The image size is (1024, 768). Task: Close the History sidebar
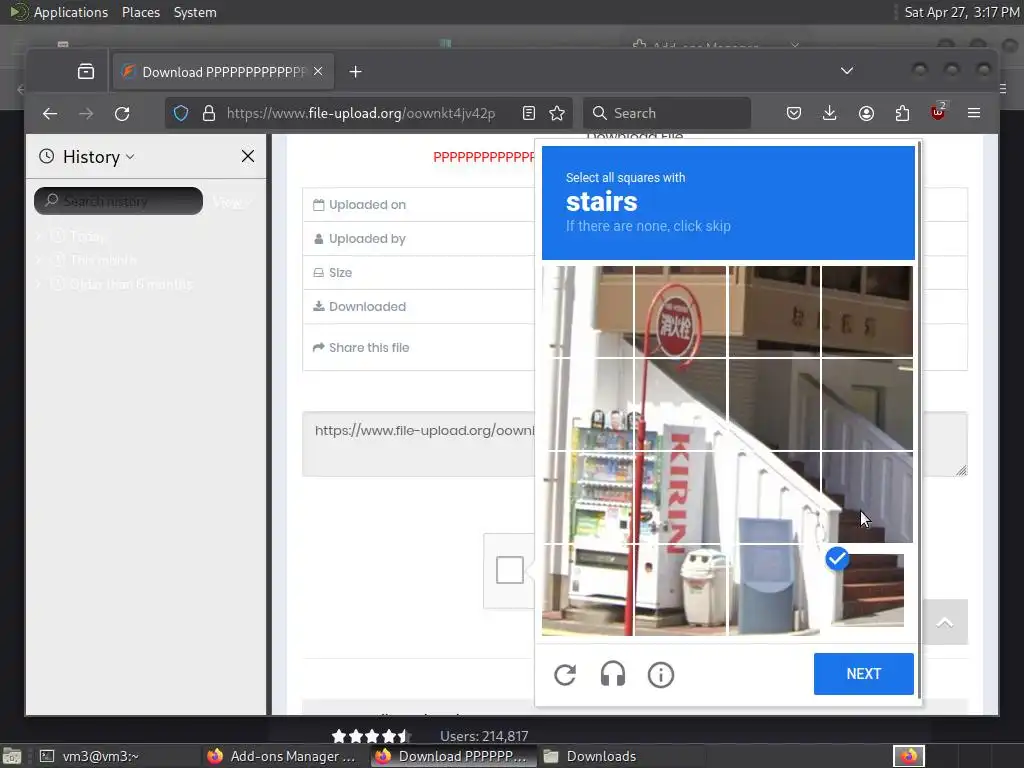[248, 156]
